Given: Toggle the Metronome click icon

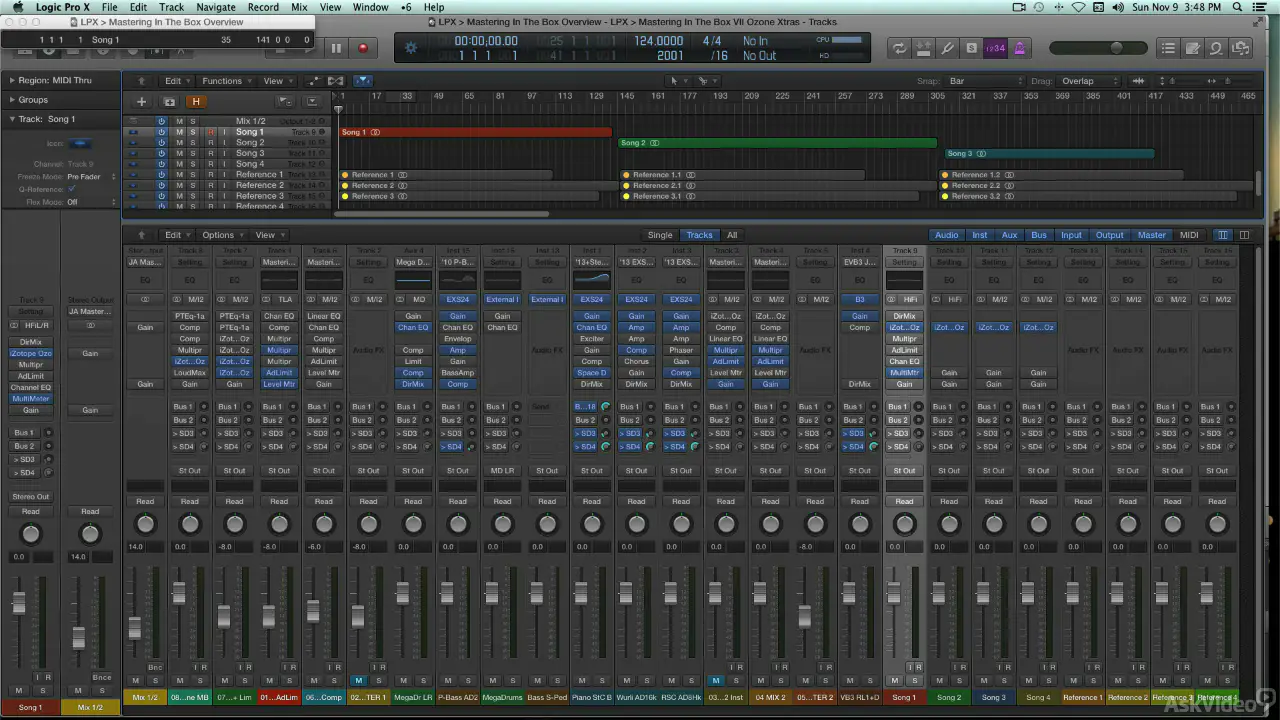Looking at the screenshot, I should 1019,48.
